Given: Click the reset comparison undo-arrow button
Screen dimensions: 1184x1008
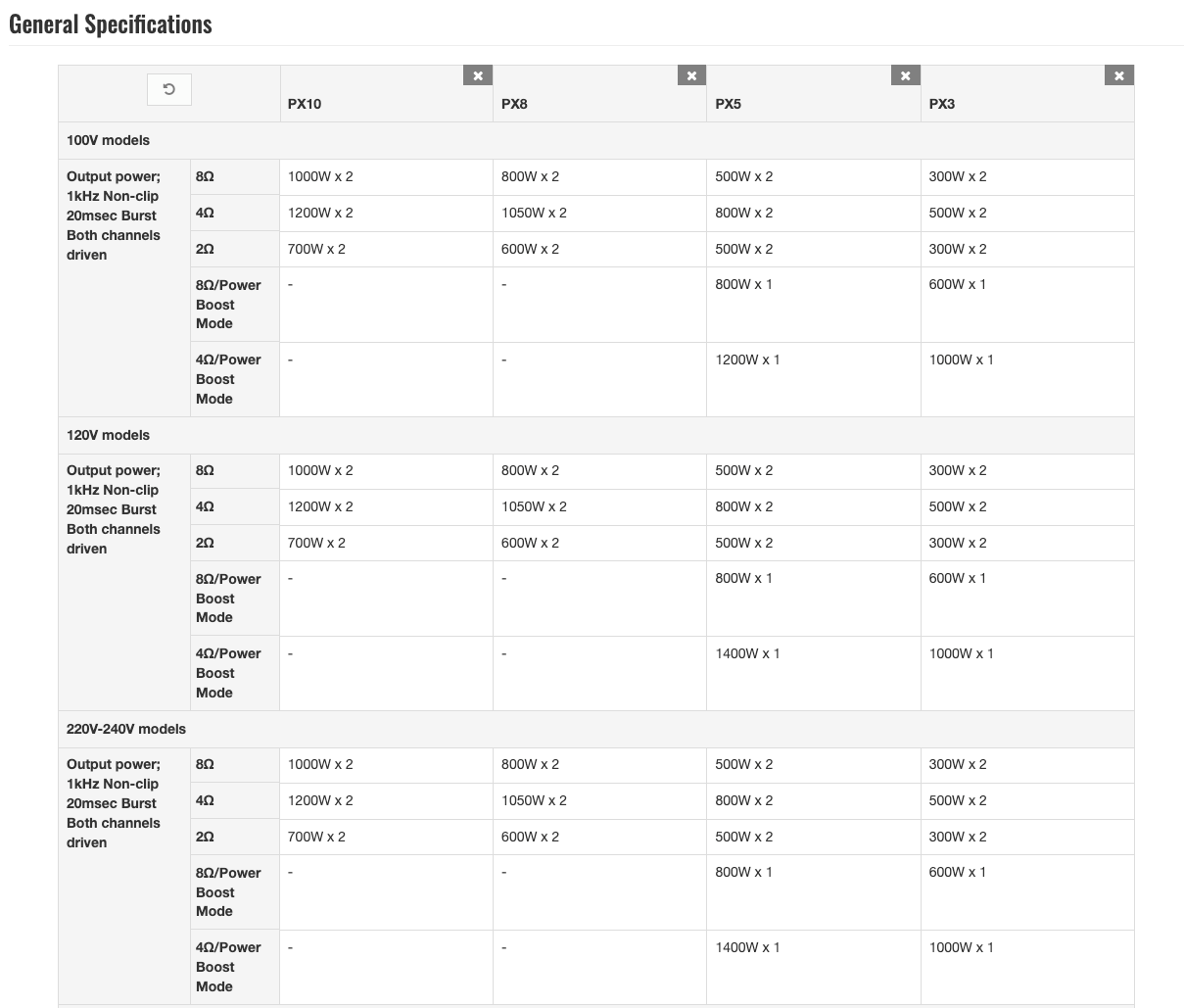Looking at the screenshot, I should pyautogui.click(x=168, y=90).
